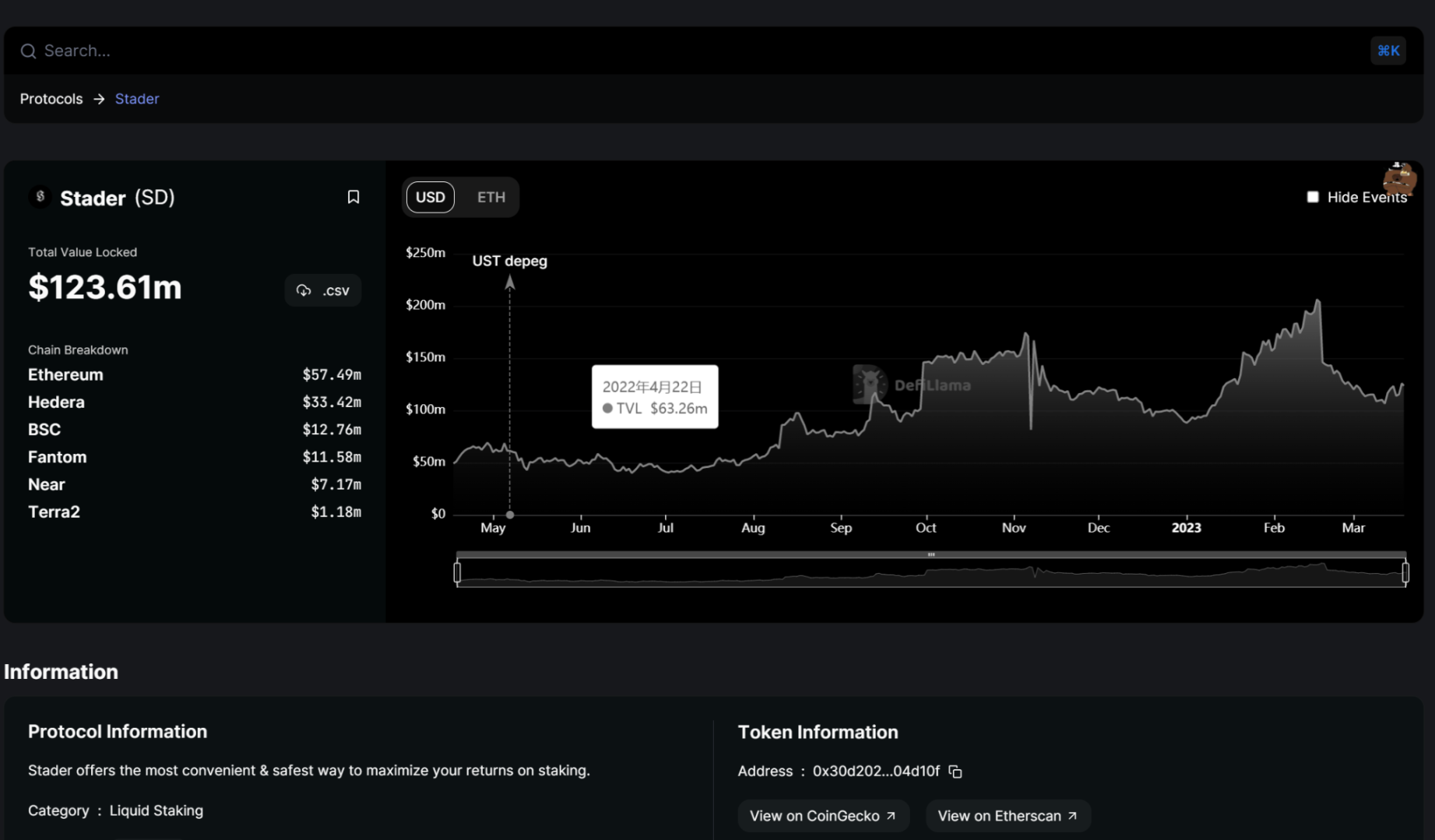
Task: Open View on CoinGecko link
Action: point(822,816)
